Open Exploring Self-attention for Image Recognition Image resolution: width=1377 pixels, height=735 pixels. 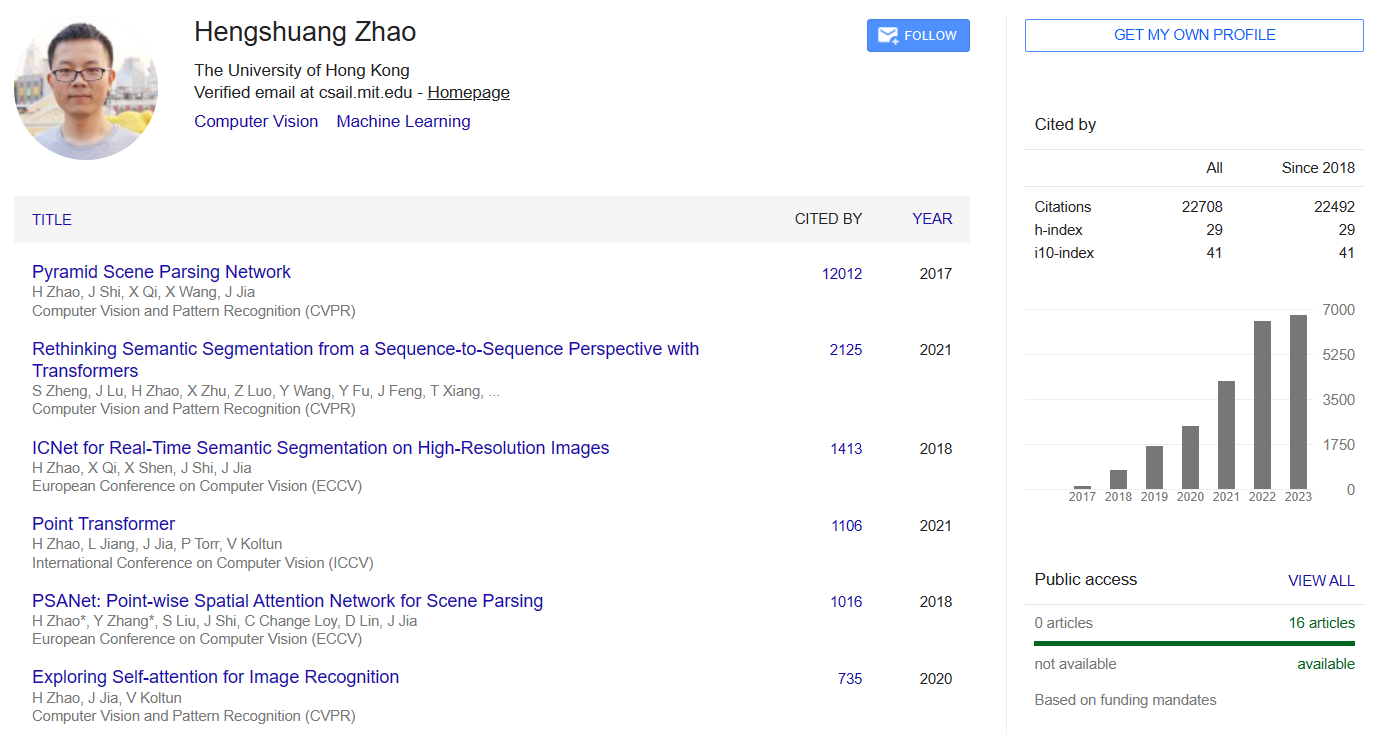(215, 677)
